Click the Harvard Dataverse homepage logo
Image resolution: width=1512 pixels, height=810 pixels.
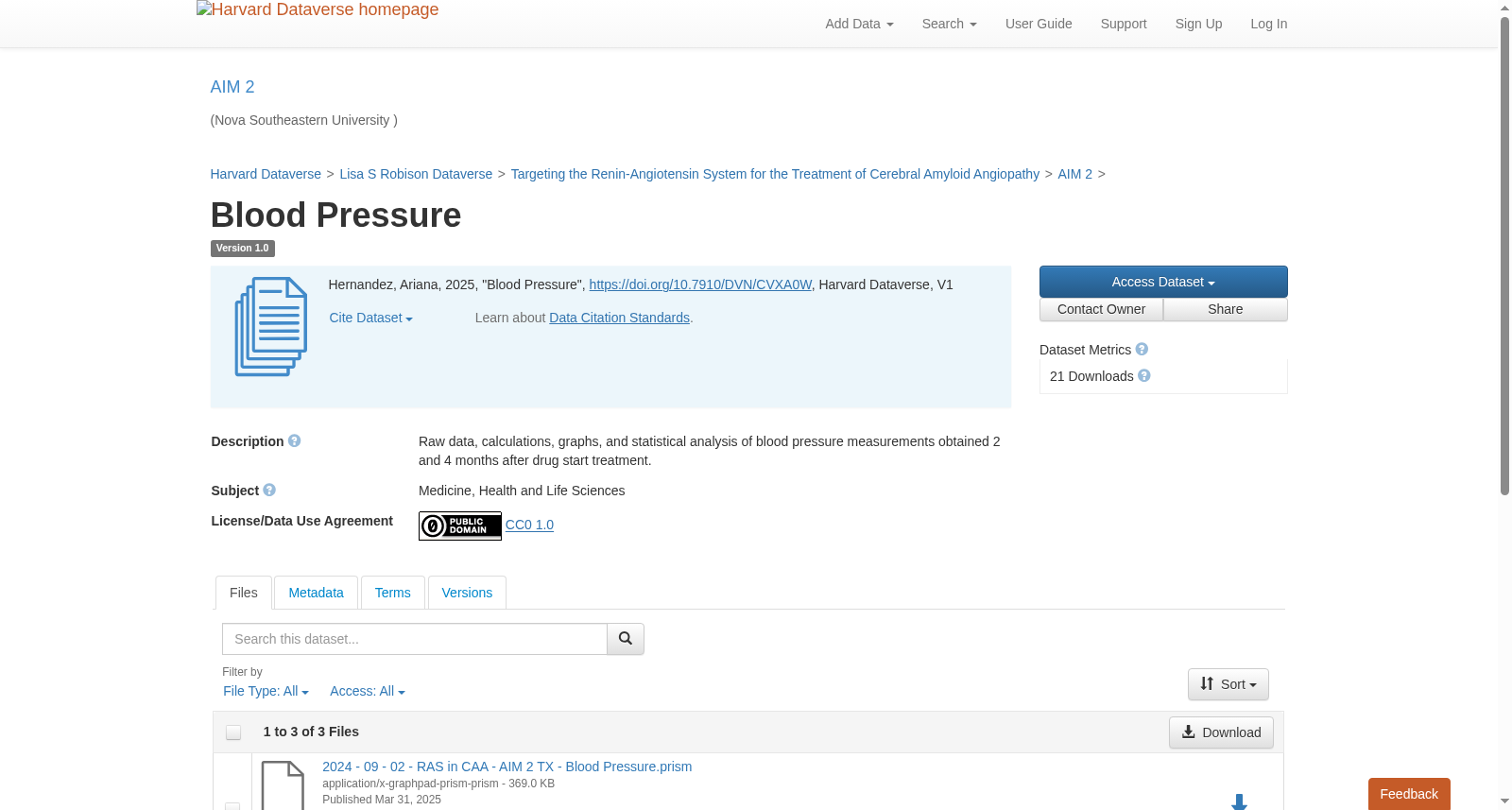[318, 10]
